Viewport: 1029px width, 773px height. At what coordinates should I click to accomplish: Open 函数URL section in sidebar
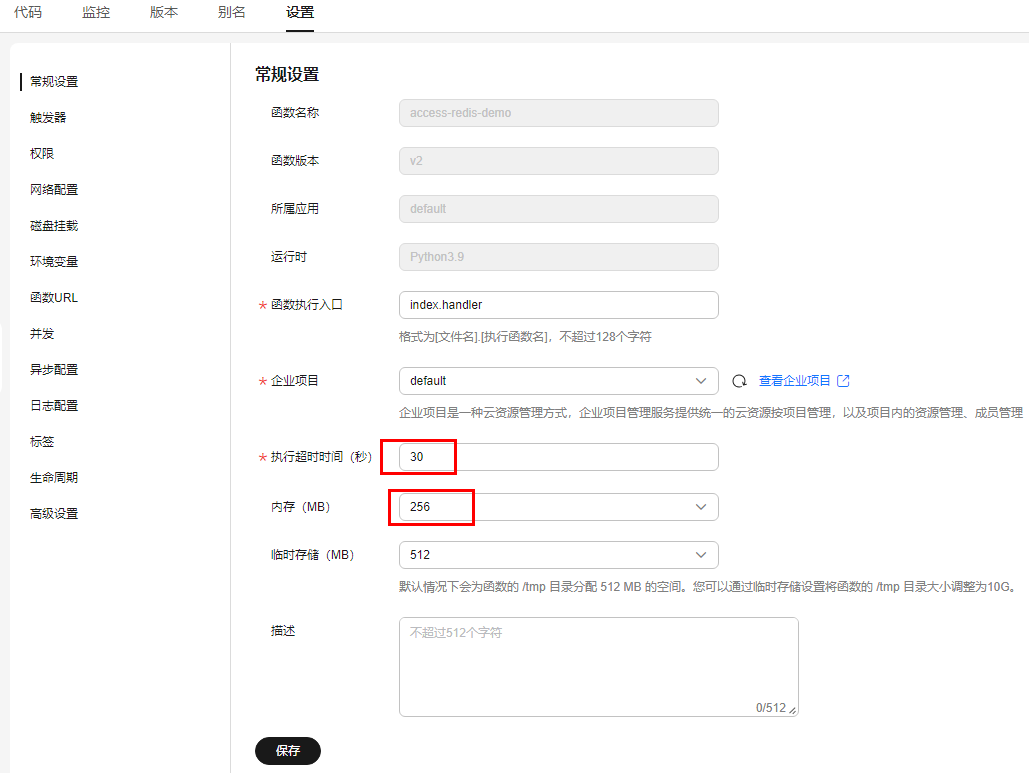coord(54,298)
